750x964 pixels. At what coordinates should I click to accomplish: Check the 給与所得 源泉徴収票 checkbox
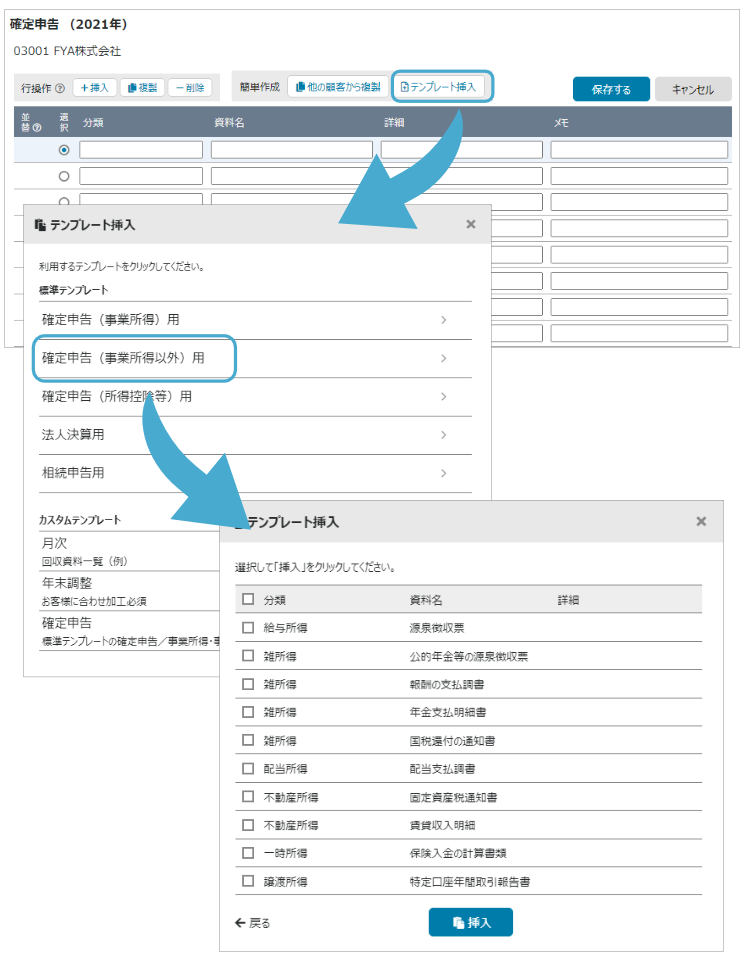click(x=248, y=628)
